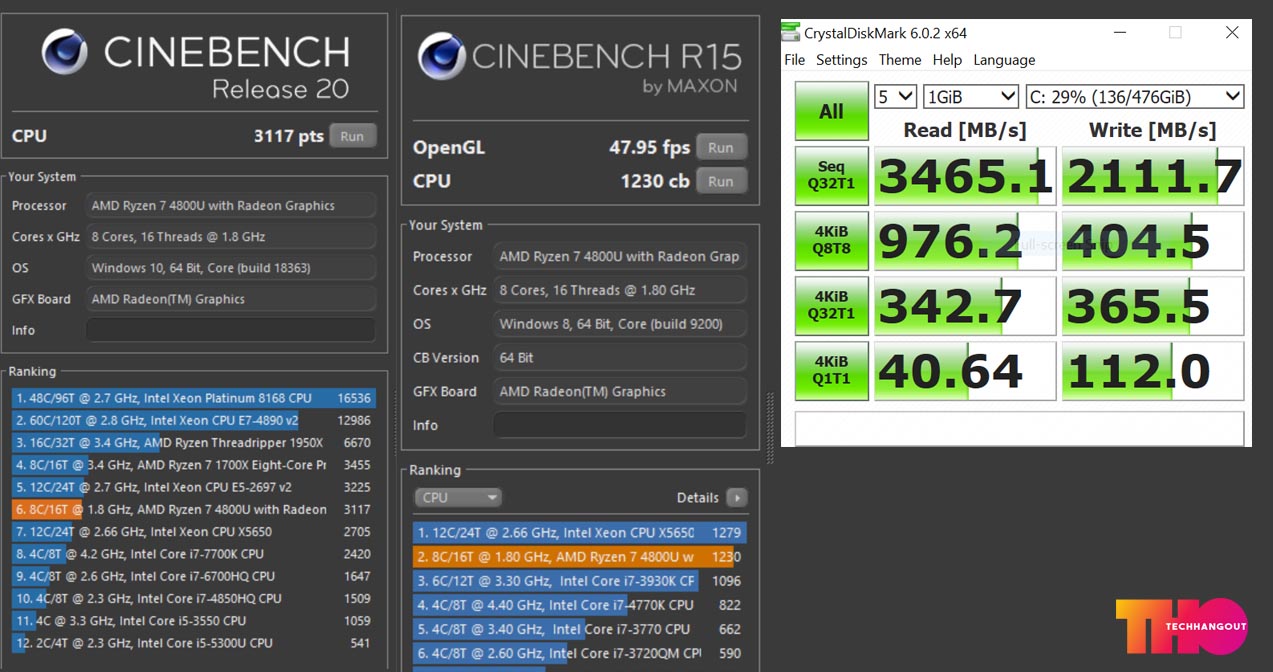Select the Xeon E5-2697 v2 ranking row

click(194, 487)
